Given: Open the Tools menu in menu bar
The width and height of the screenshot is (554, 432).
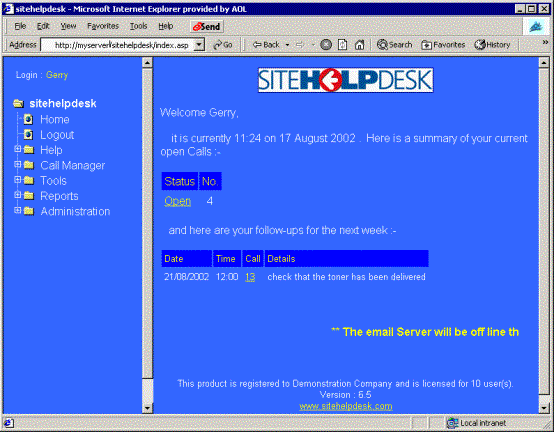Looking at the screenshot, I should coord(138,26).
